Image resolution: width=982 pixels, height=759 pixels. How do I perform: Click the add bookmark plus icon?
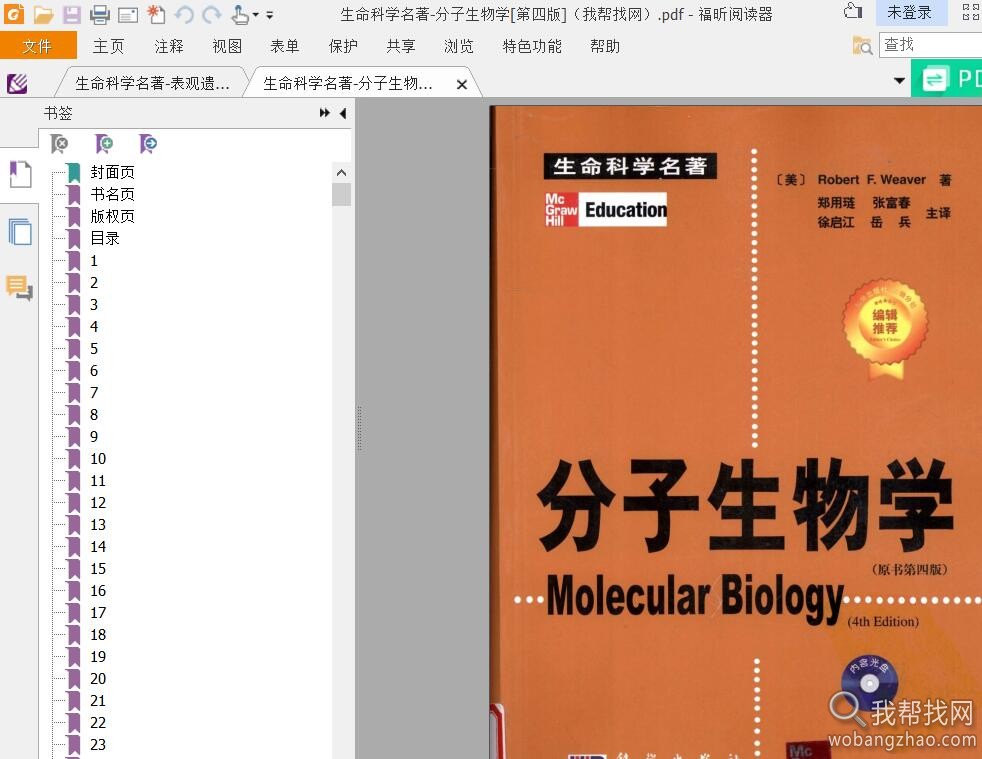point(103,143)
